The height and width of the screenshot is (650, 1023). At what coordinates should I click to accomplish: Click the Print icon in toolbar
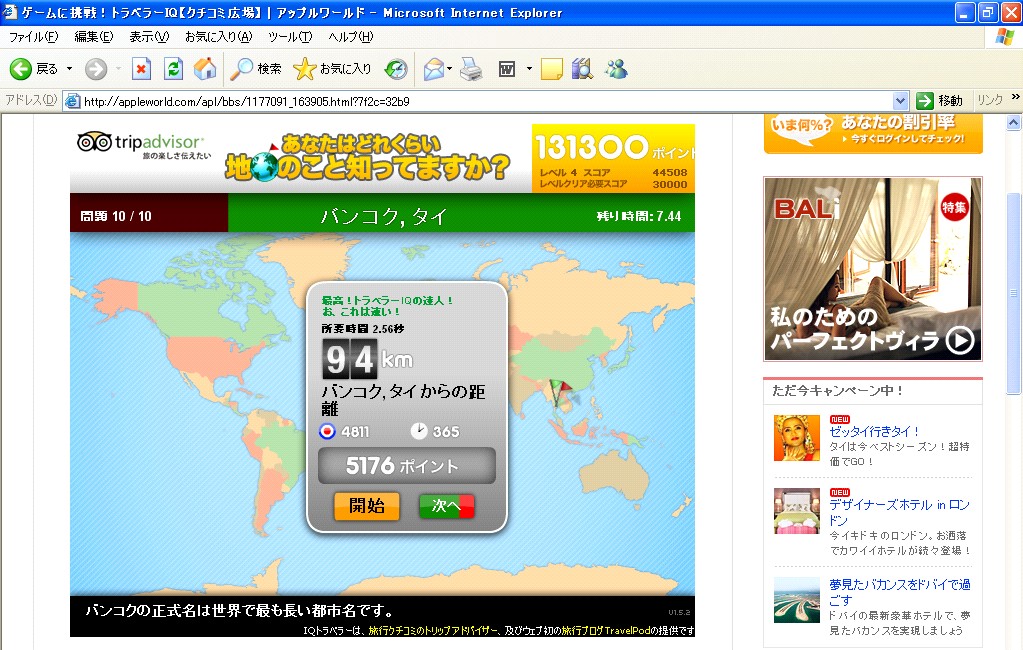pos(471,69)
